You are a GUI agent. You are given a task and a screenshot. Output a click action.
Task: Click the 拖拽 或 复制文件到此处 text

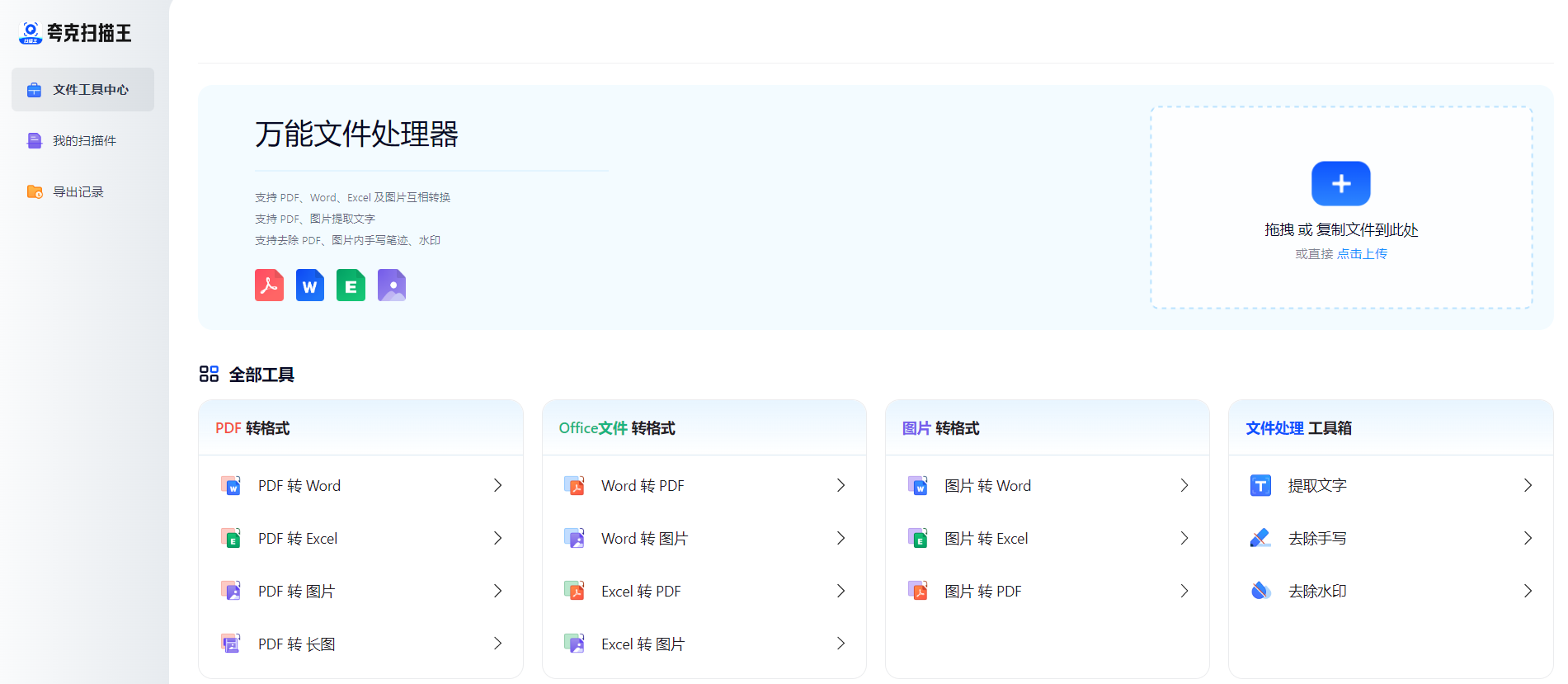[1341, 230]
